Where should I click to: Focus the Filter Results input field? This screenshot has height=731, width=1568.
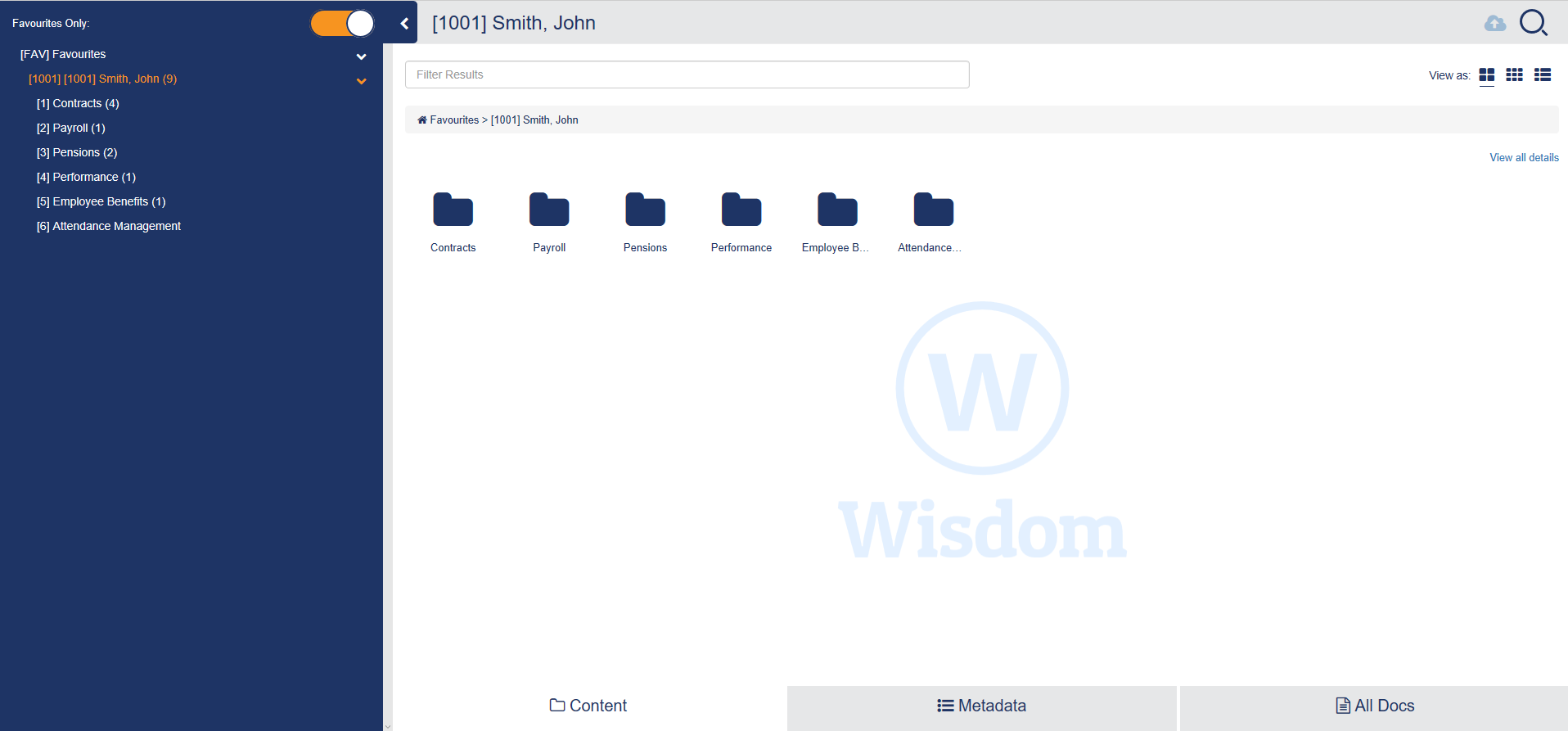pos(687,74)
